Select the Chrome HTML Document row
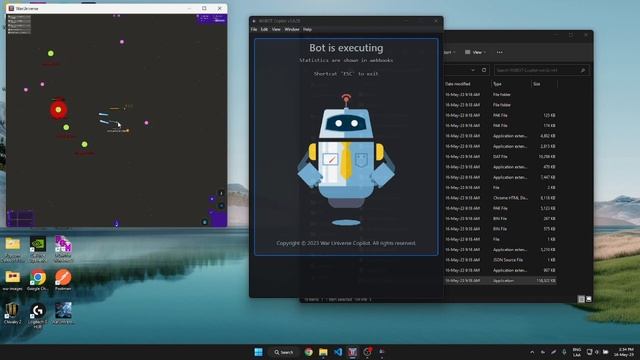Screen dimensions: 640x360 click(x=500, y=198)
